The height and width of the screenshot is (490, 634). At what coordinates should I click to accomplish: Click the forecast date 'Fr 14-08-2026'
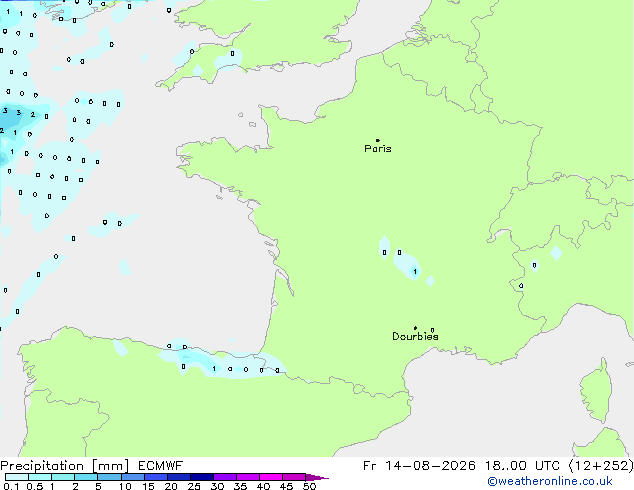(x=419, y=466)
